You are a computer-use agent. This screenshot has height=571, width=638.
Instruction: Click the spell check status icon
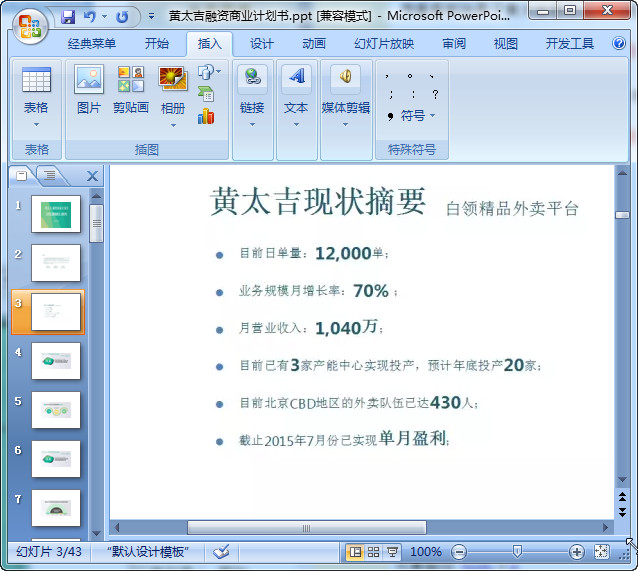pos(221,552)
